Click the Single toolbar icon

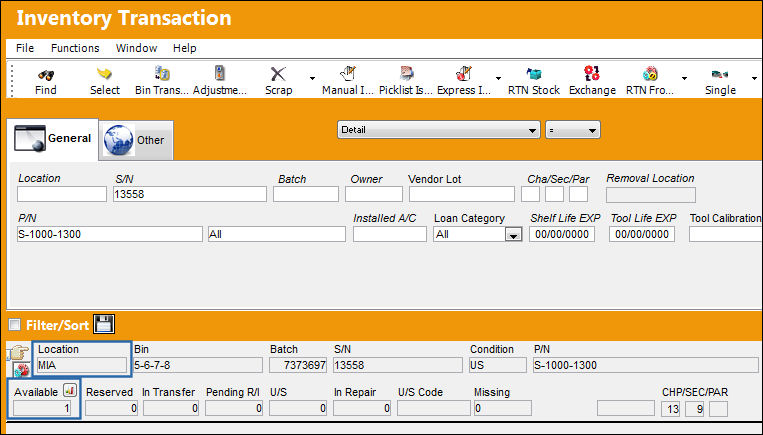[x=720, y=74]
